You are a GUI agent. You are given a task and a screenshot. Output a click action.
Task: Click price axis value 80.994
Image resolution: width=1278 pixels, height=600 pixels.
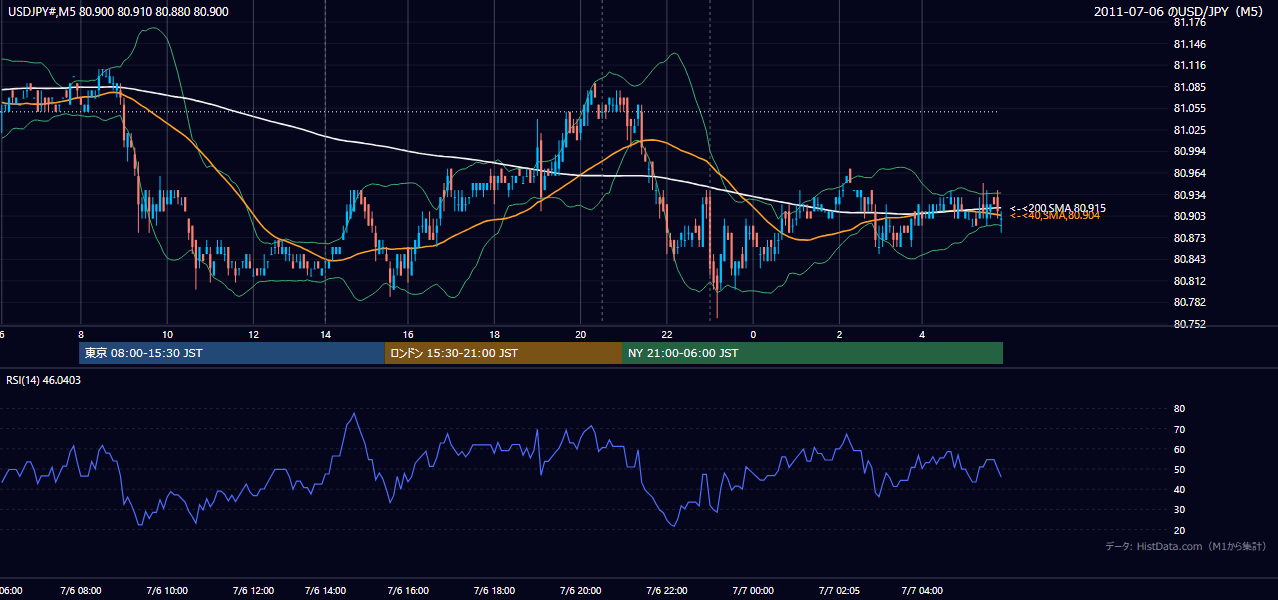(x=1188, y=151)
